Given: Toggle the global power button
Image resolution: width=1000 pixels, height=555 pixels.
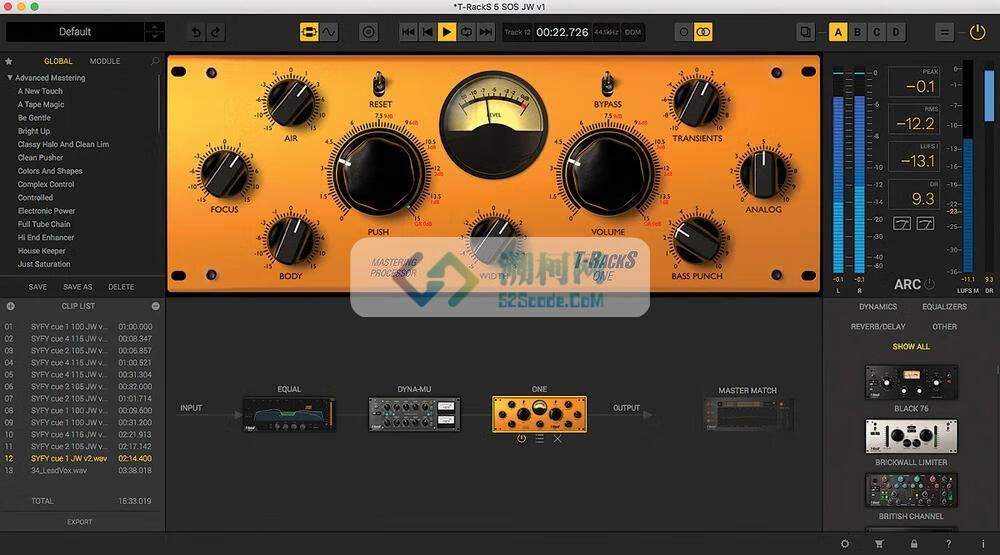Looking at the screenshot, I should (977, 32).
